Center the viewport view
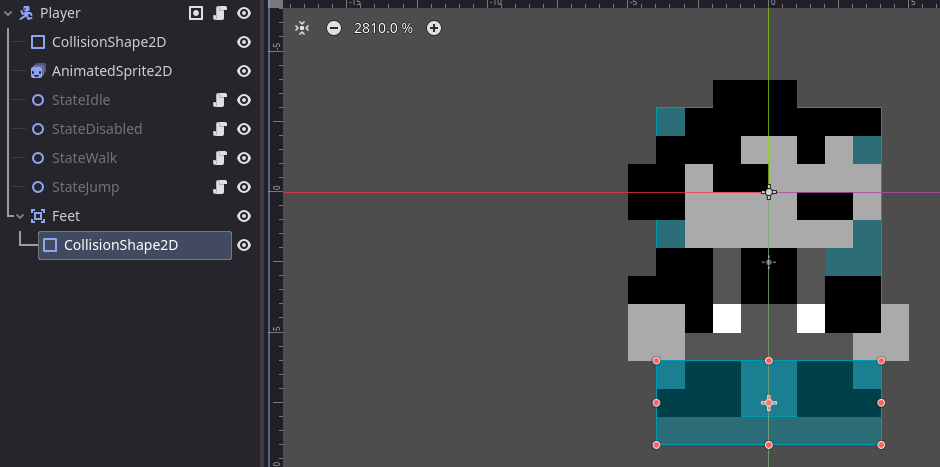Image resolution: width=940 pixels, height=467 pixels. point(302,28)
